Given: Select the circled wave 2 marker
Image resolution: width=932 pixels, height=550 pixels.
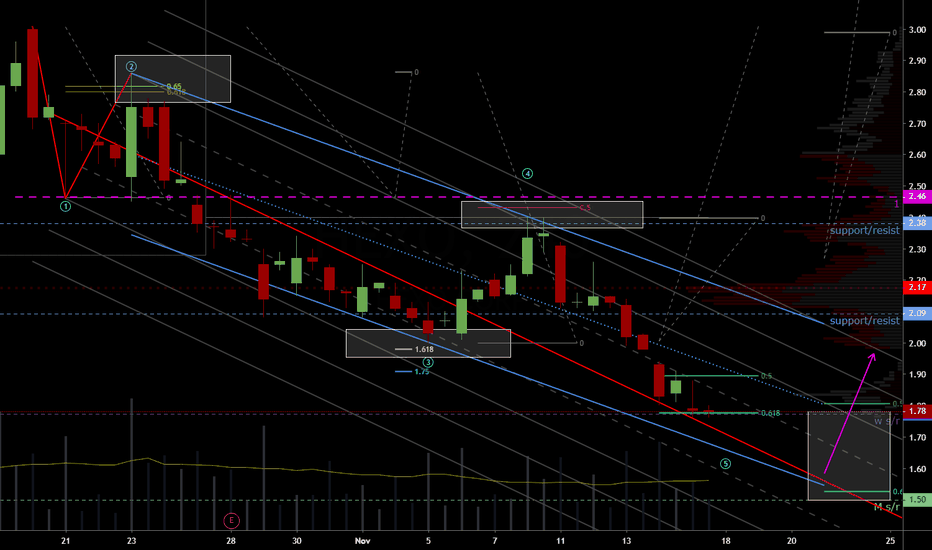Looking at the screenshot, I should click(131, 67).
